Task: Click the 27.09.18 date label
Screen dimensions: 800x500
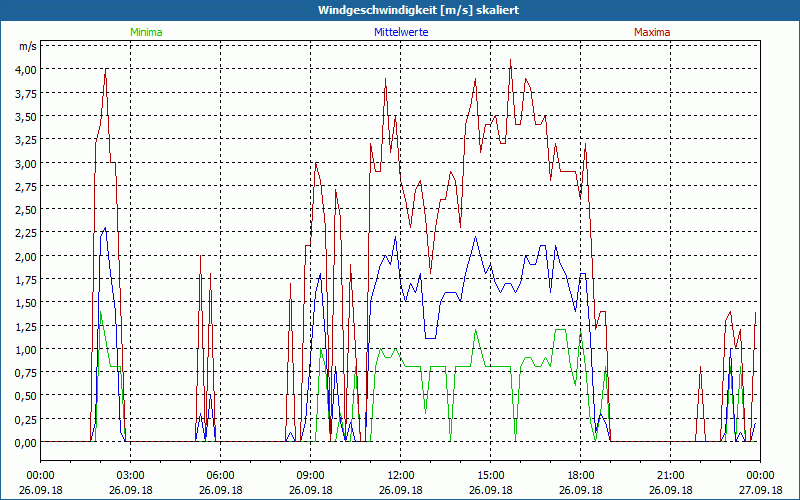Action: click(760, 490)
